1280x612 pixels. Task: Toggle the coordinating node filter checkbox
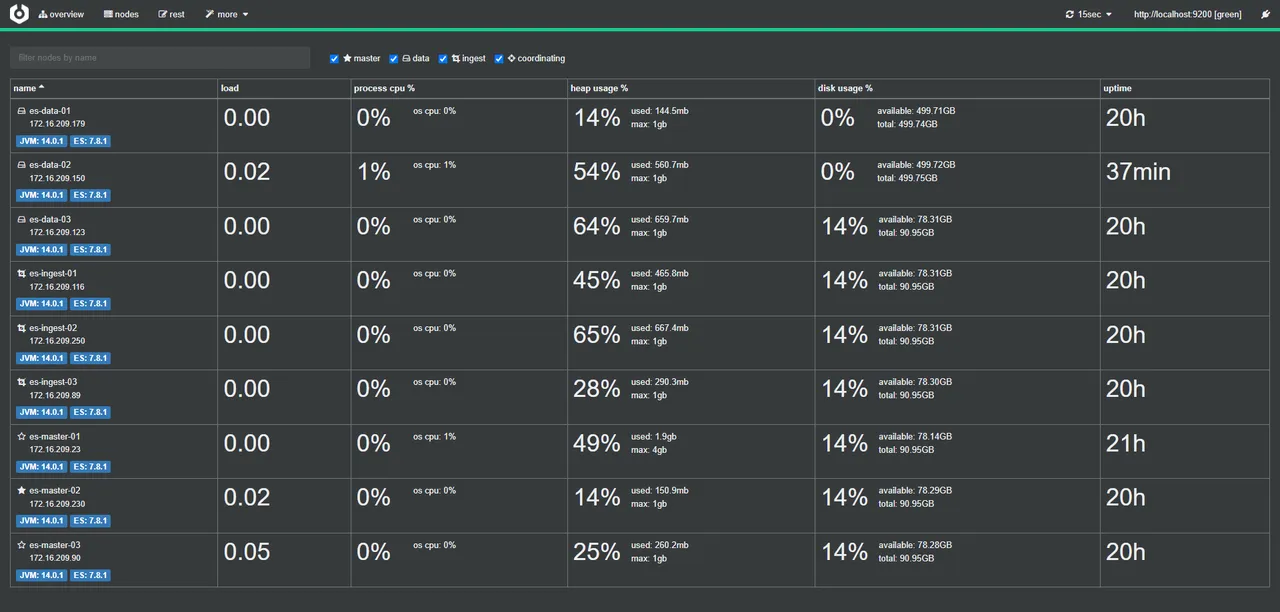(499, 59)
